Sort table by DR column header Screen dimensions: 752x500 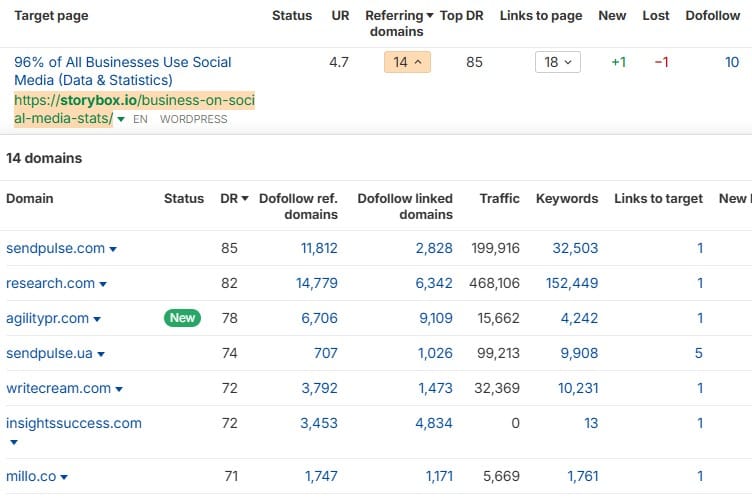(x=235, y=198)
